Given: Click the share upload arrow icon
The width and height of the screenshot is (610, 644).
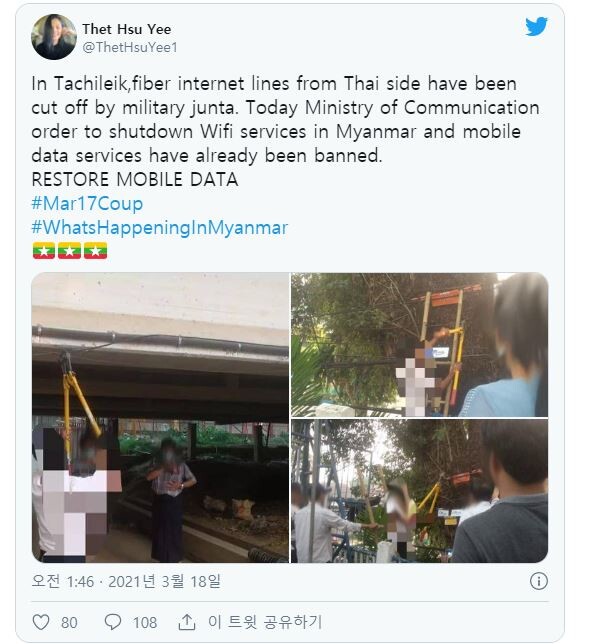Looking at the screenshot, I should click(x=186, y=622).
